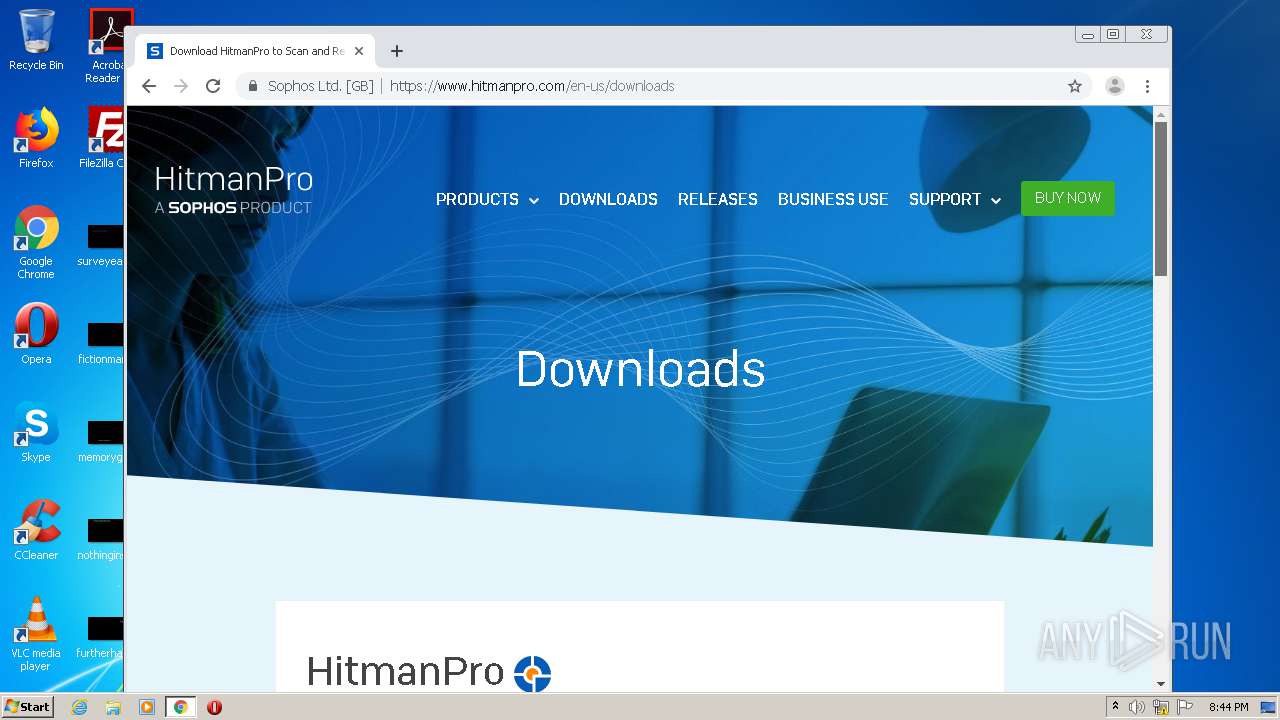Switch to the Chrome taskbar button
Viewport: 1280px width, 720px height.
pyautogui.click(x=181, y=707)
